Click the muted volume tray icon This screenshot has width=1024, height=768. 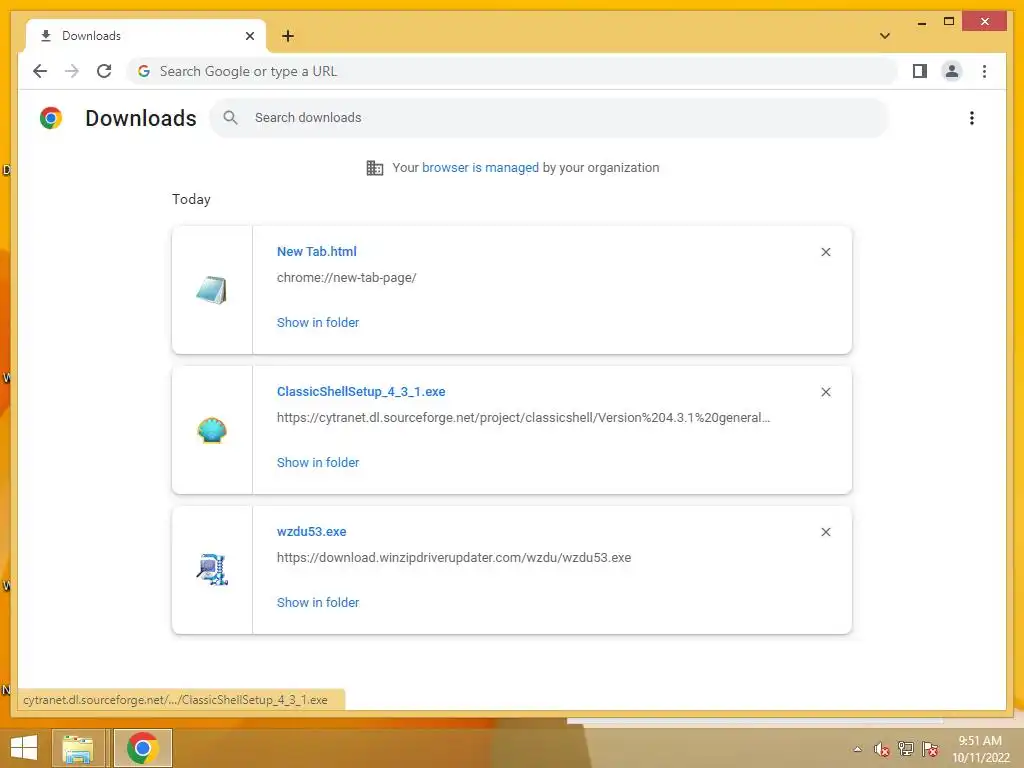[882, 749]
